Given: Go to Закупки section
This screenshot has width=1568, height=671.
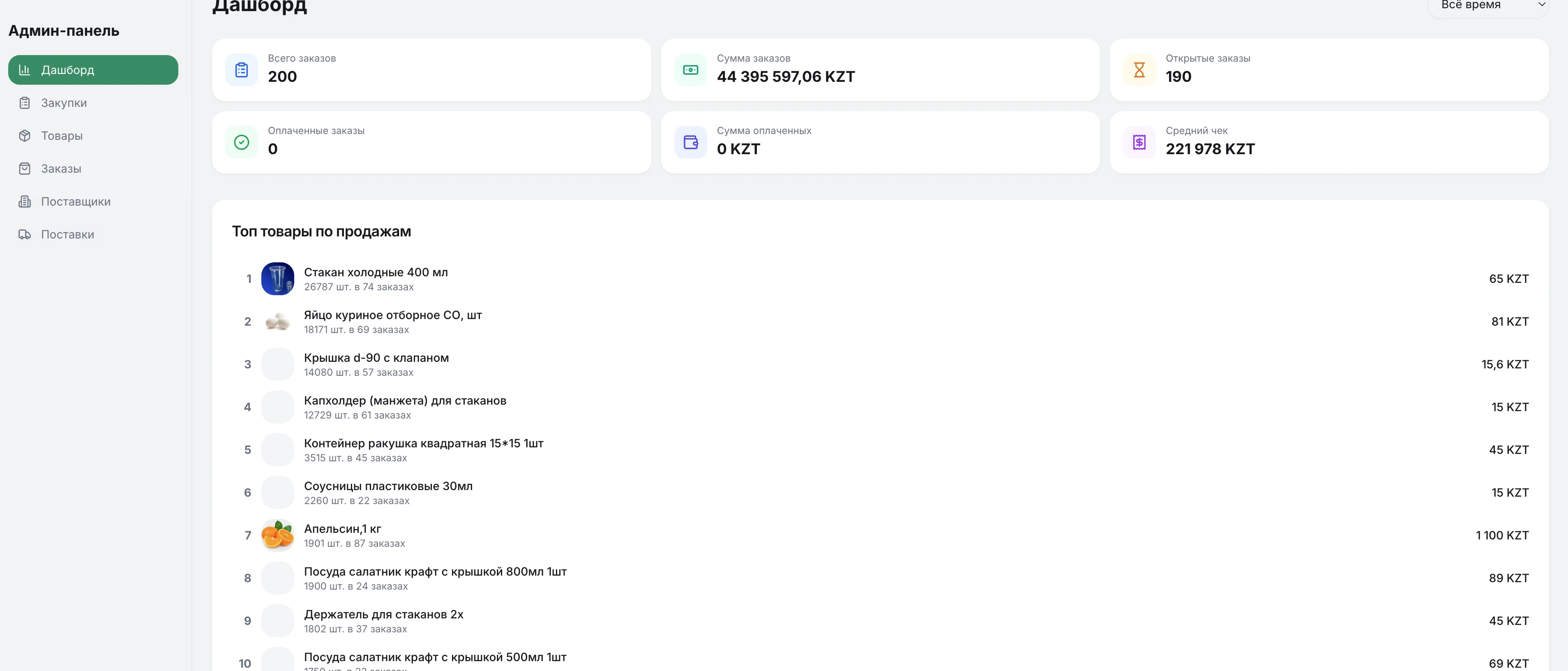Looking at the screenshot, I should pos(93,103).
